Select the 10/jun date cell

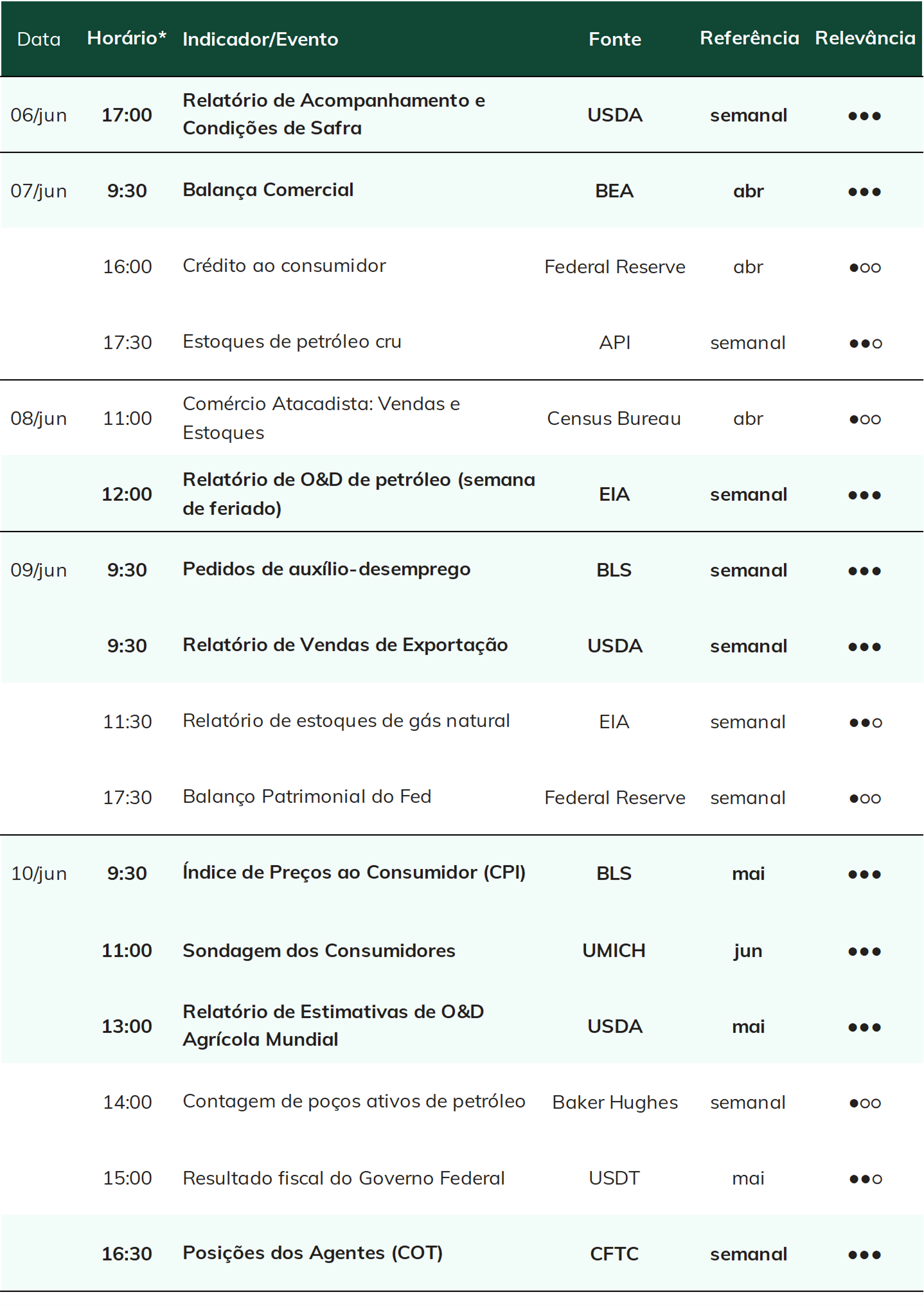39,873
